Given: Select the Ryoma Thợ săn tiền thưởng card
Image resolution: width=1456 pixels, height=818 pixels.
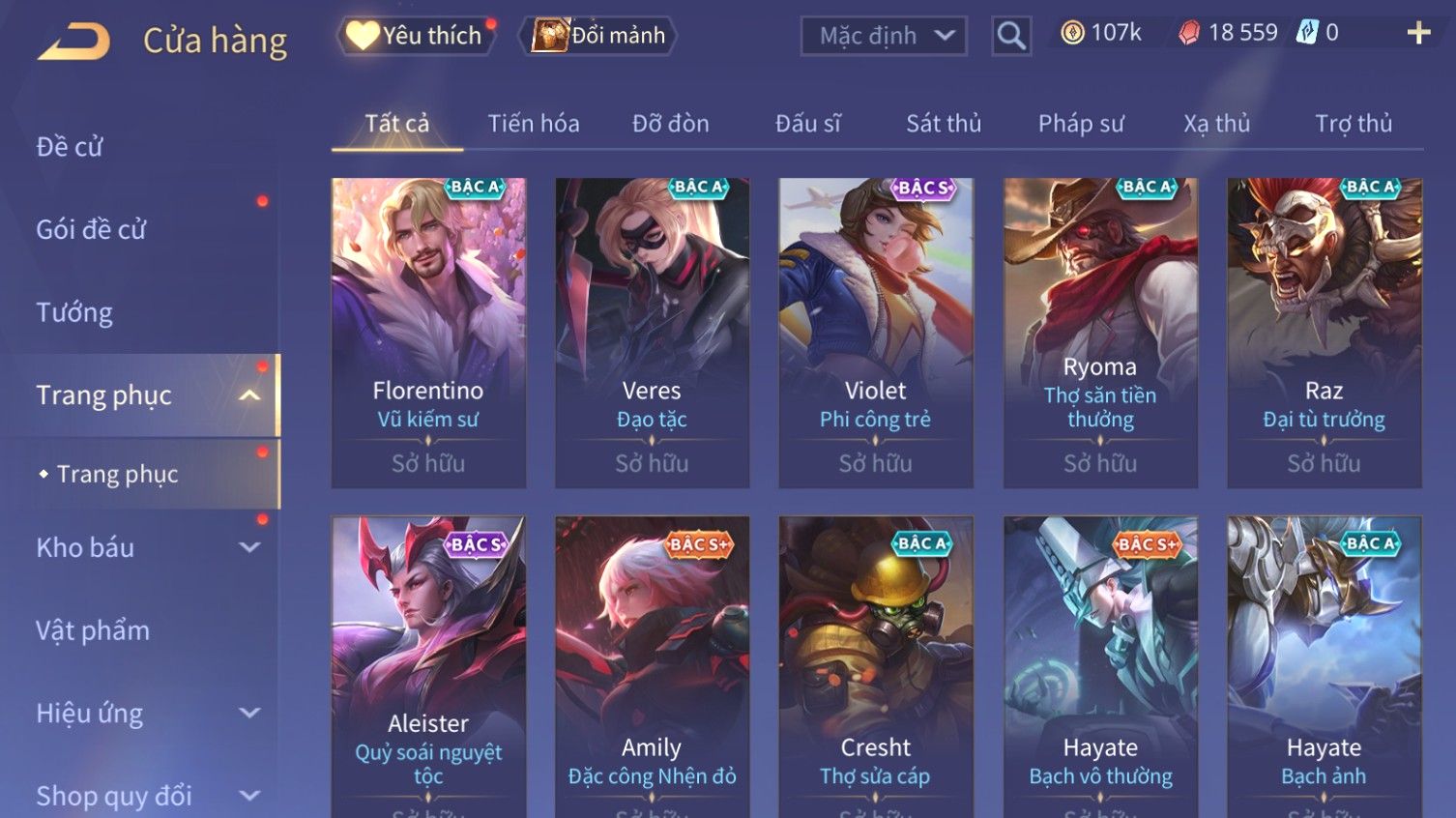Looking at the screenshot, I should pyautogui.click(x=1100, y=333).
